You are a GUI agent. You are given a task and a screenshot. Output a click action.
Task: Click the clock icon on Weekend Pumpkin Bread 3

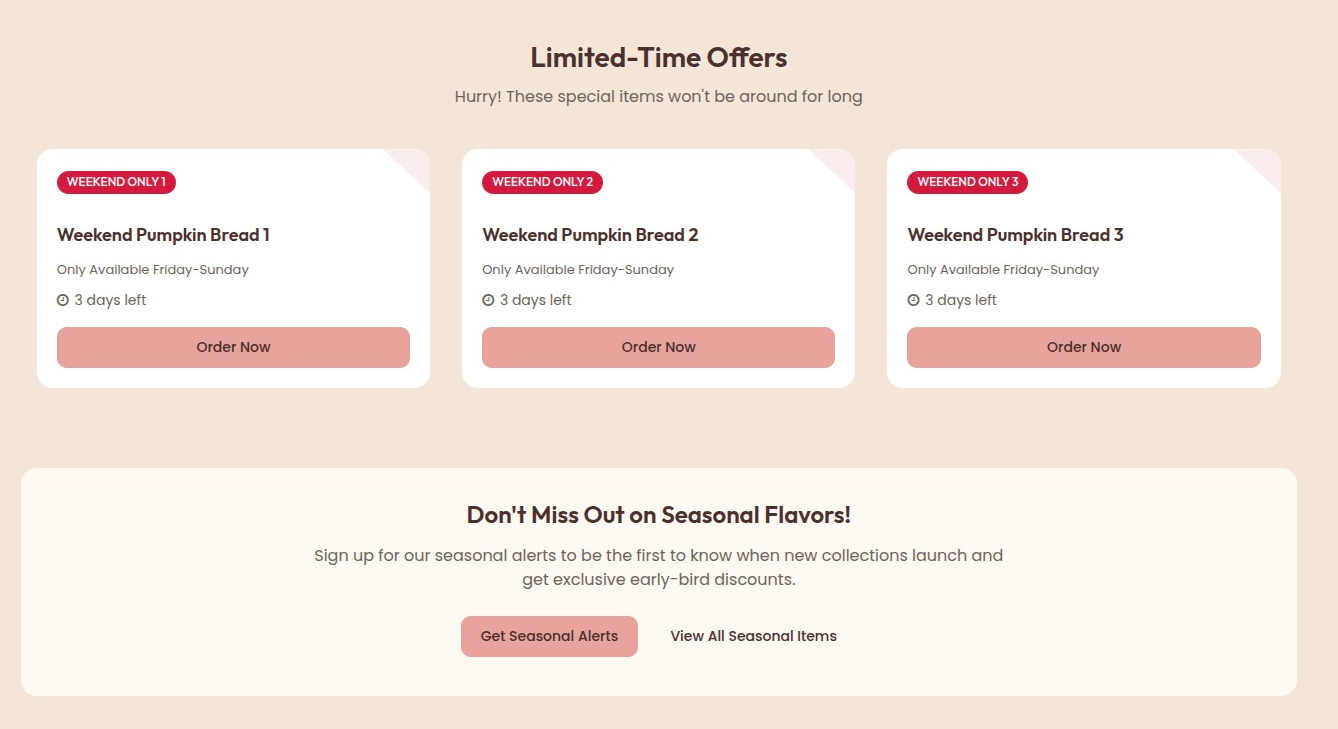pos(913,299)
